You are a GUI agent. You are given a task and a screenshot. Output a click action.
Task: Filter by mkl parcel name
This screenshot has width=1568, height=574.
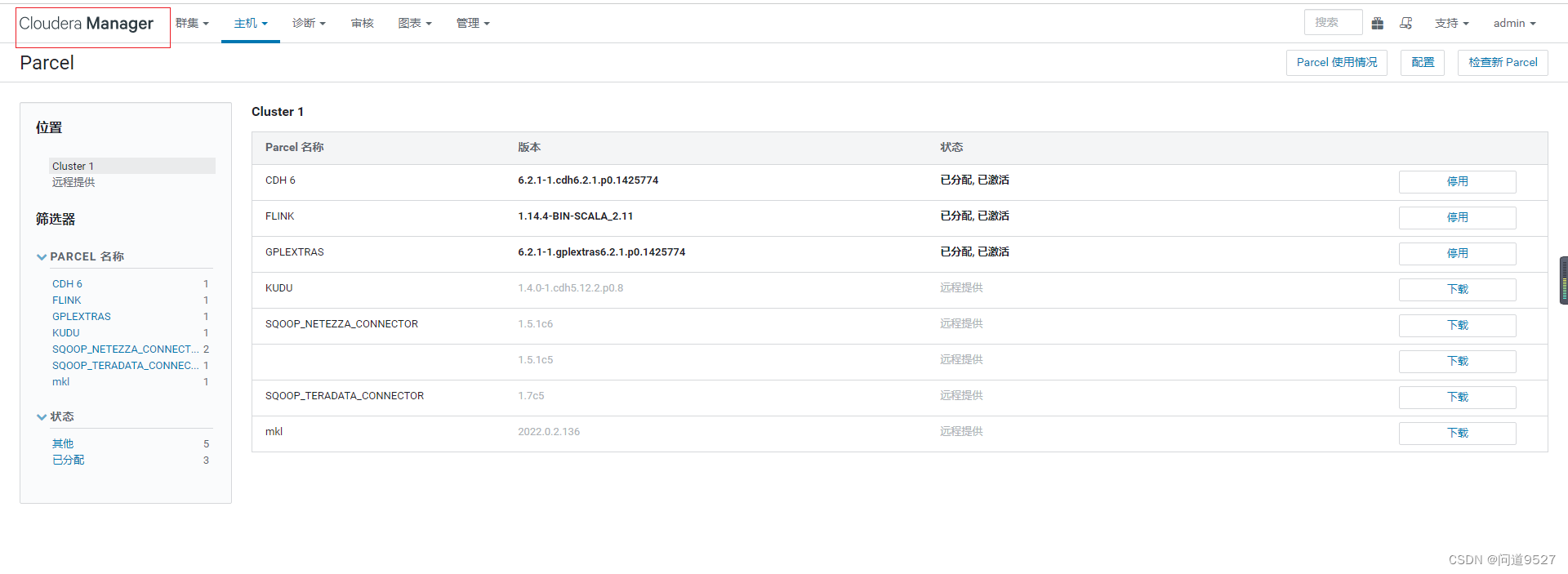61,382
